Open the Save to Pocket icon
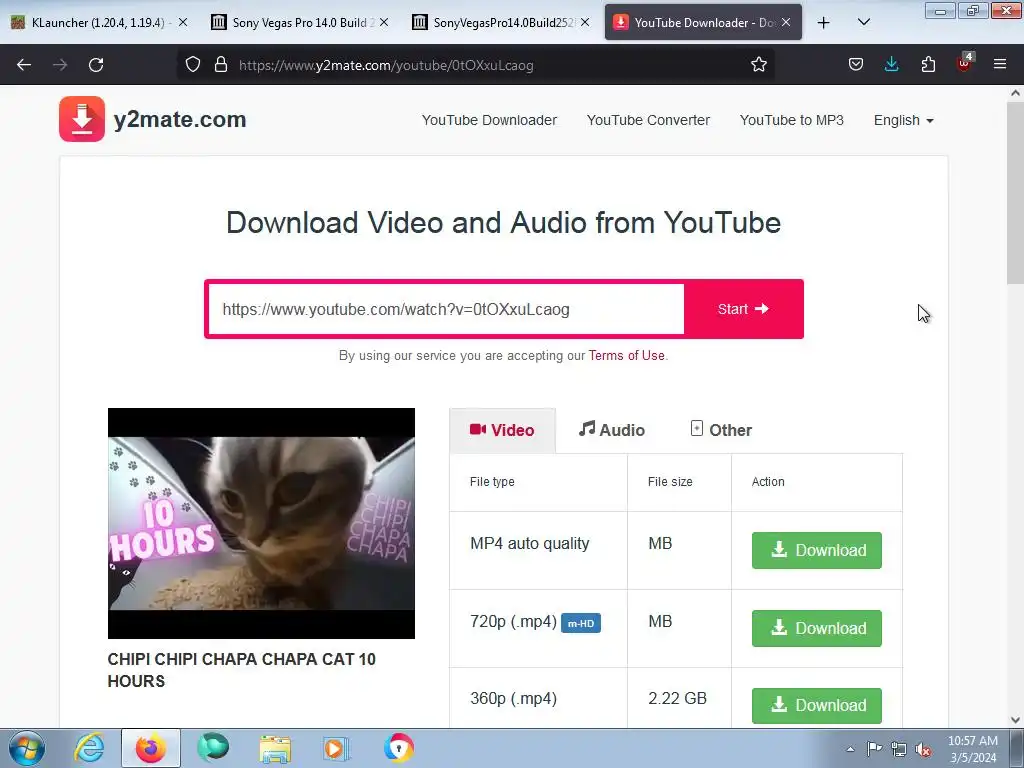The width and height of the screenshot is (1024, 768). point(856,65)
